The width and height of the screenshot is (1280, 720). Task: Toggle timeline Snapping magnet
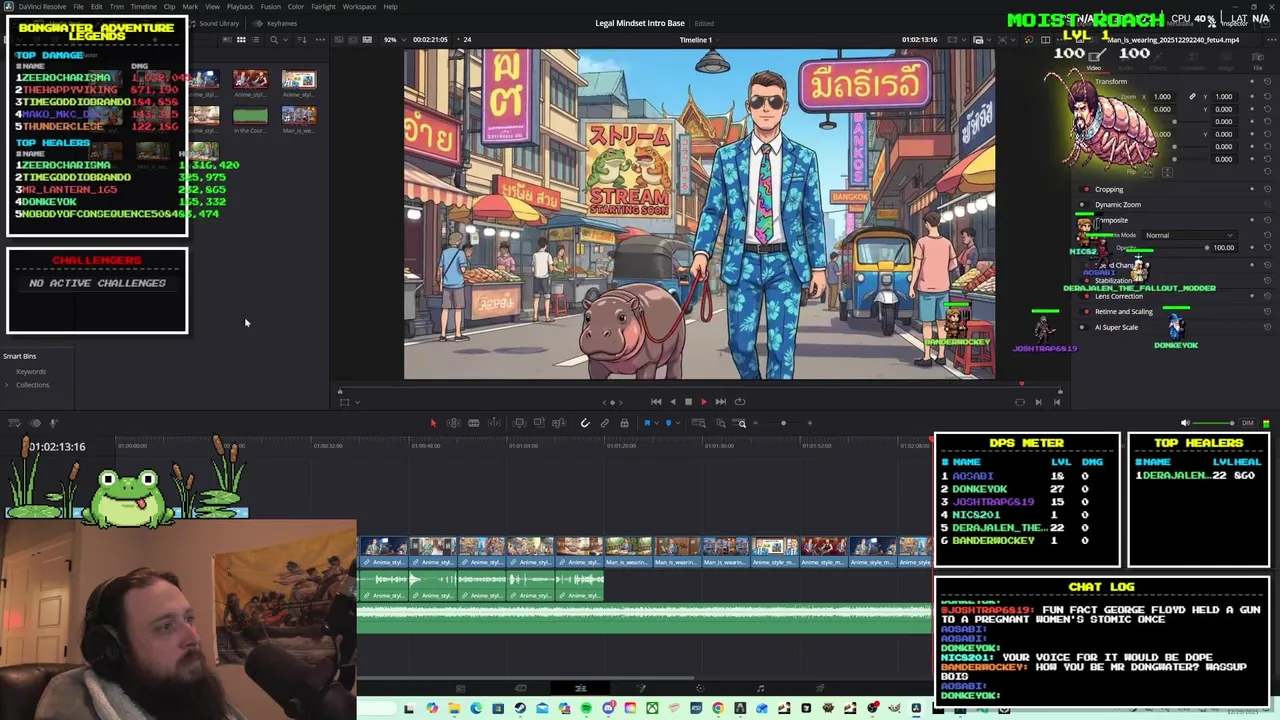tap(585, 423)
